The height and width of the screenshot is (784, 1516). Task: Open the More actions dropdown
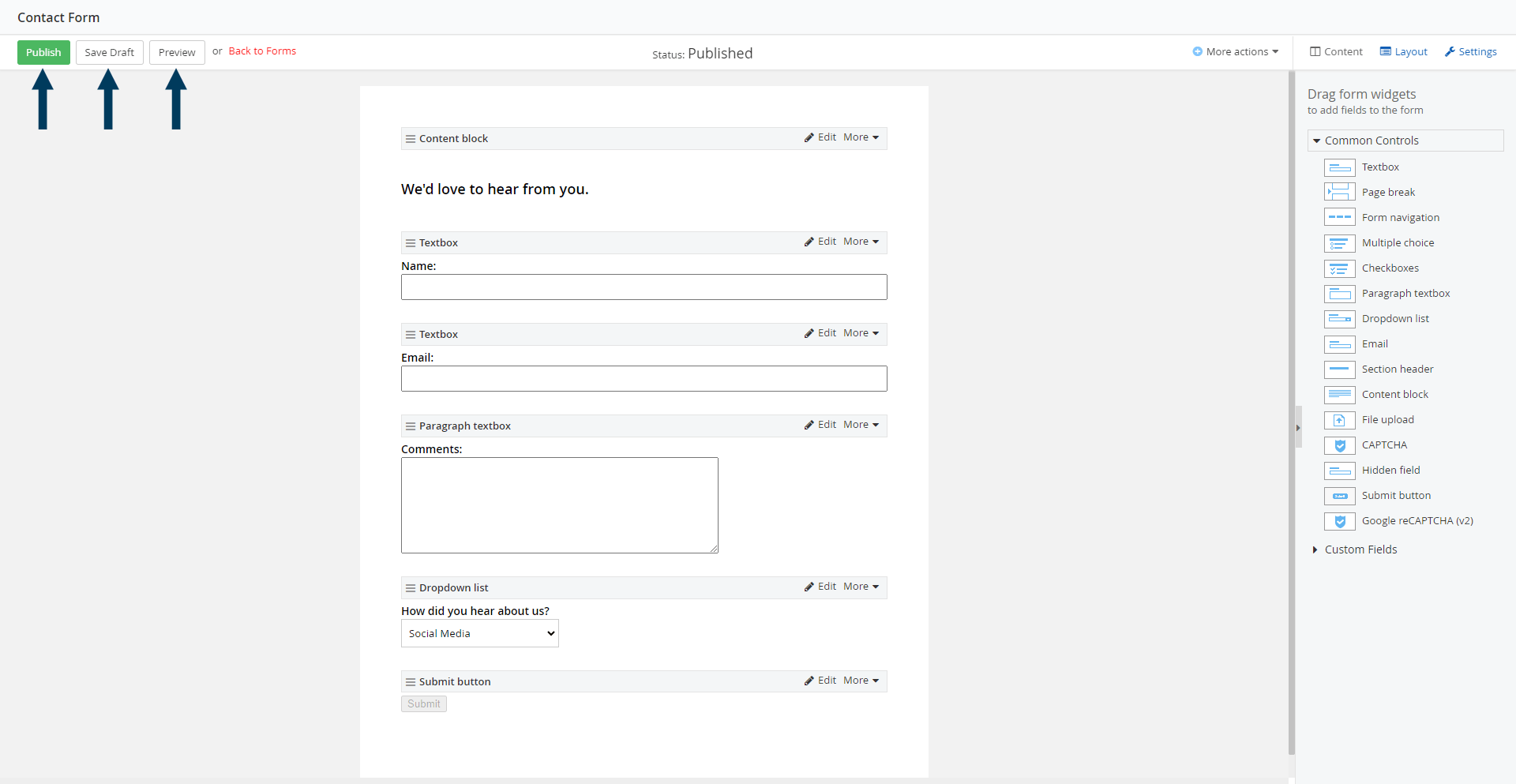[x=1236, y=51]
